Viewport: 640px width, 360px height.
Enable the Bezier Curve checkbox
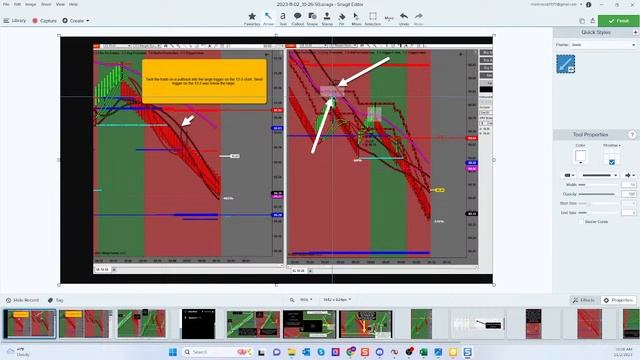[581, 222]
